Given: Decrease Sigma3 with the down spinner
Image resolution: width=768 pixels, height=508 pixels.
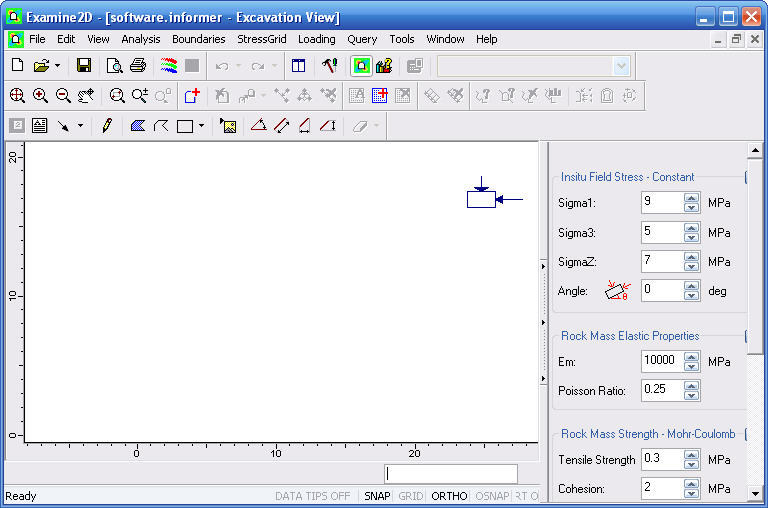Looking at the screenshot, I should (x=692, y=237).
